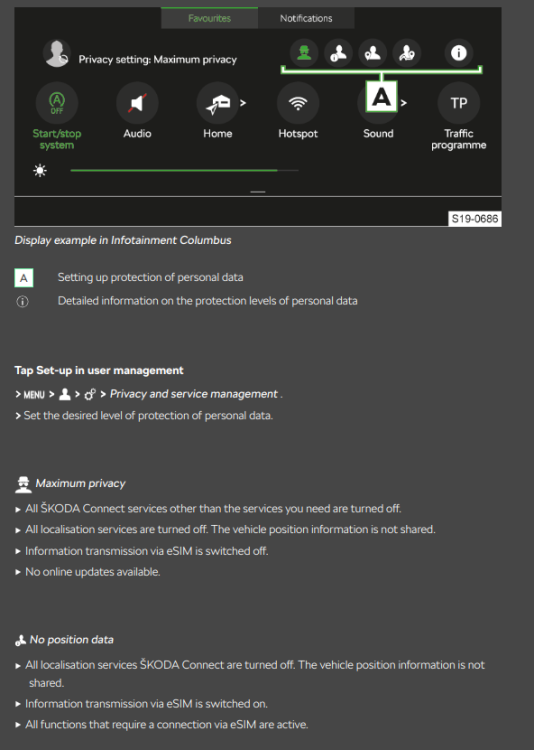This screenshot has height=750, width=534.
Task: Toggle the TP Traffic programme button
Action: coord(458,103)
